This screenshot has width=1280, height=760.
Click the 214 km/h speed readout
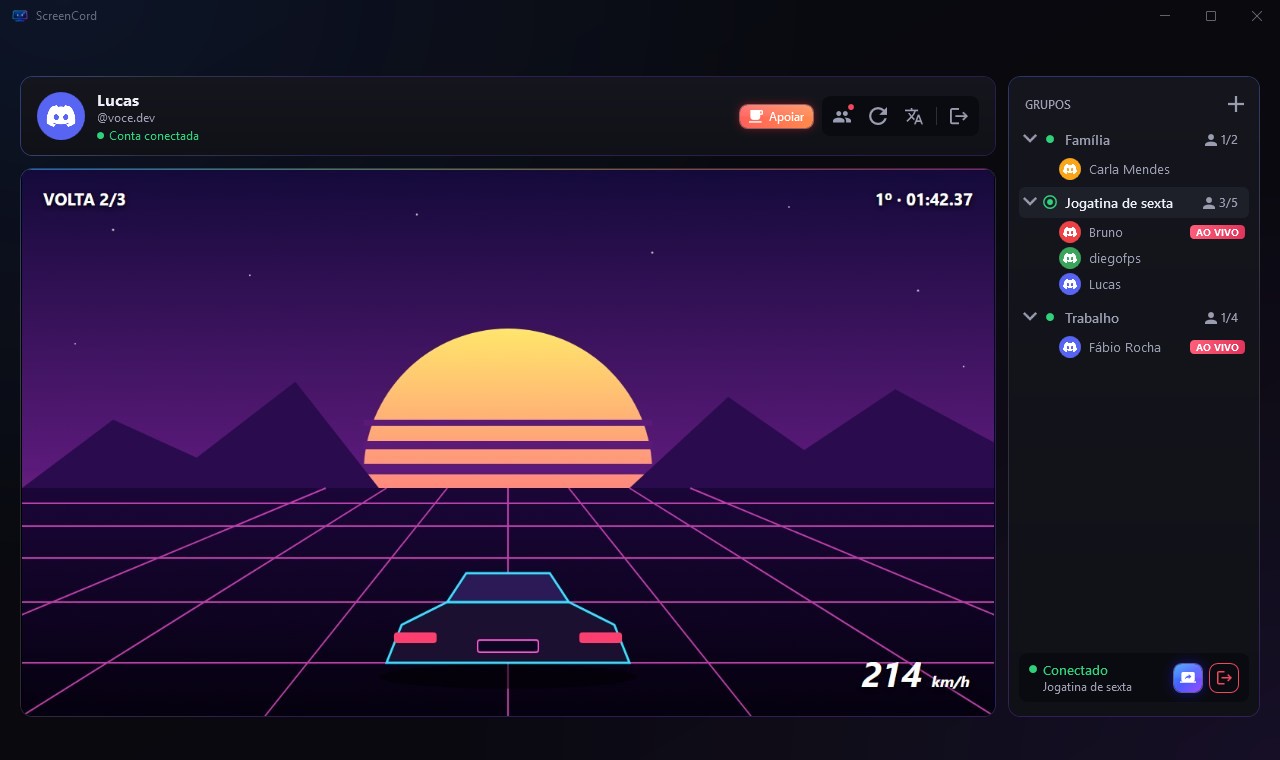916,676
